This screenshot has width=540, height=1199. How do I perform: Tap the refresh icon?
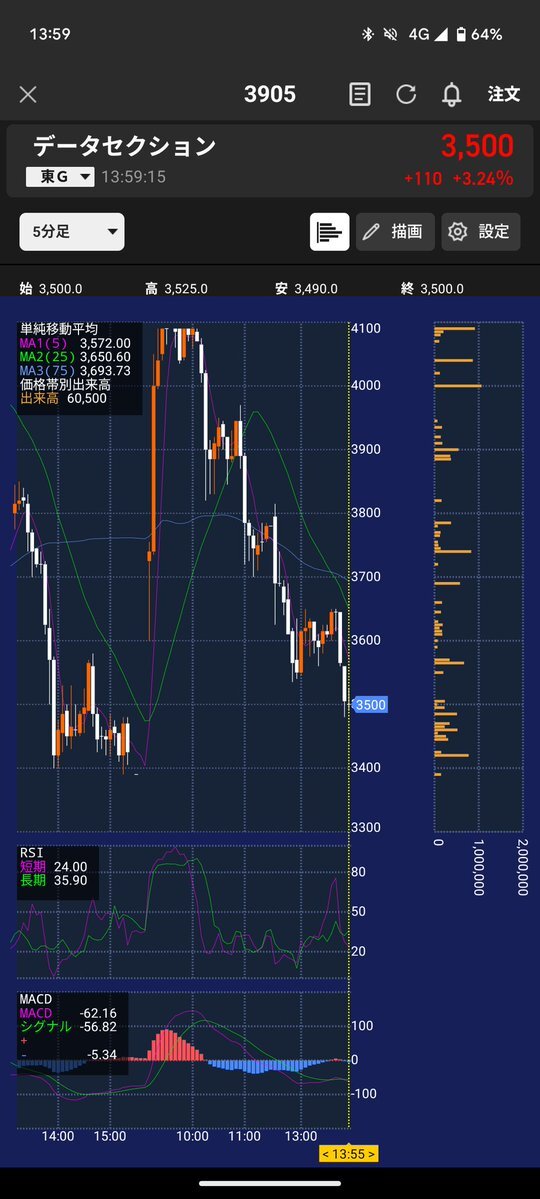[x=406, y=95]
